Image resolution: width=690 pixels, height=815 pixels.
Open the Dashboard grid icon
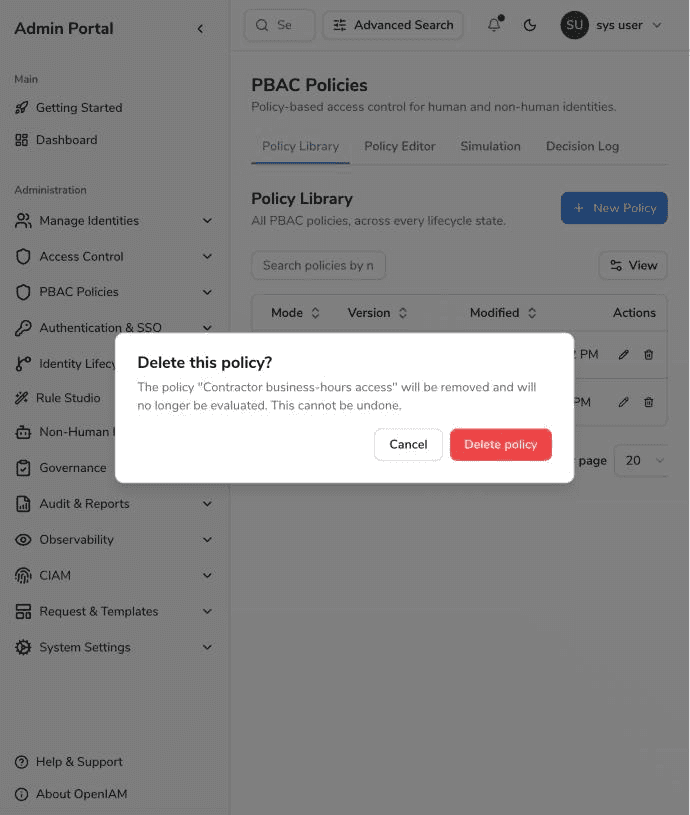pos(21,140)
